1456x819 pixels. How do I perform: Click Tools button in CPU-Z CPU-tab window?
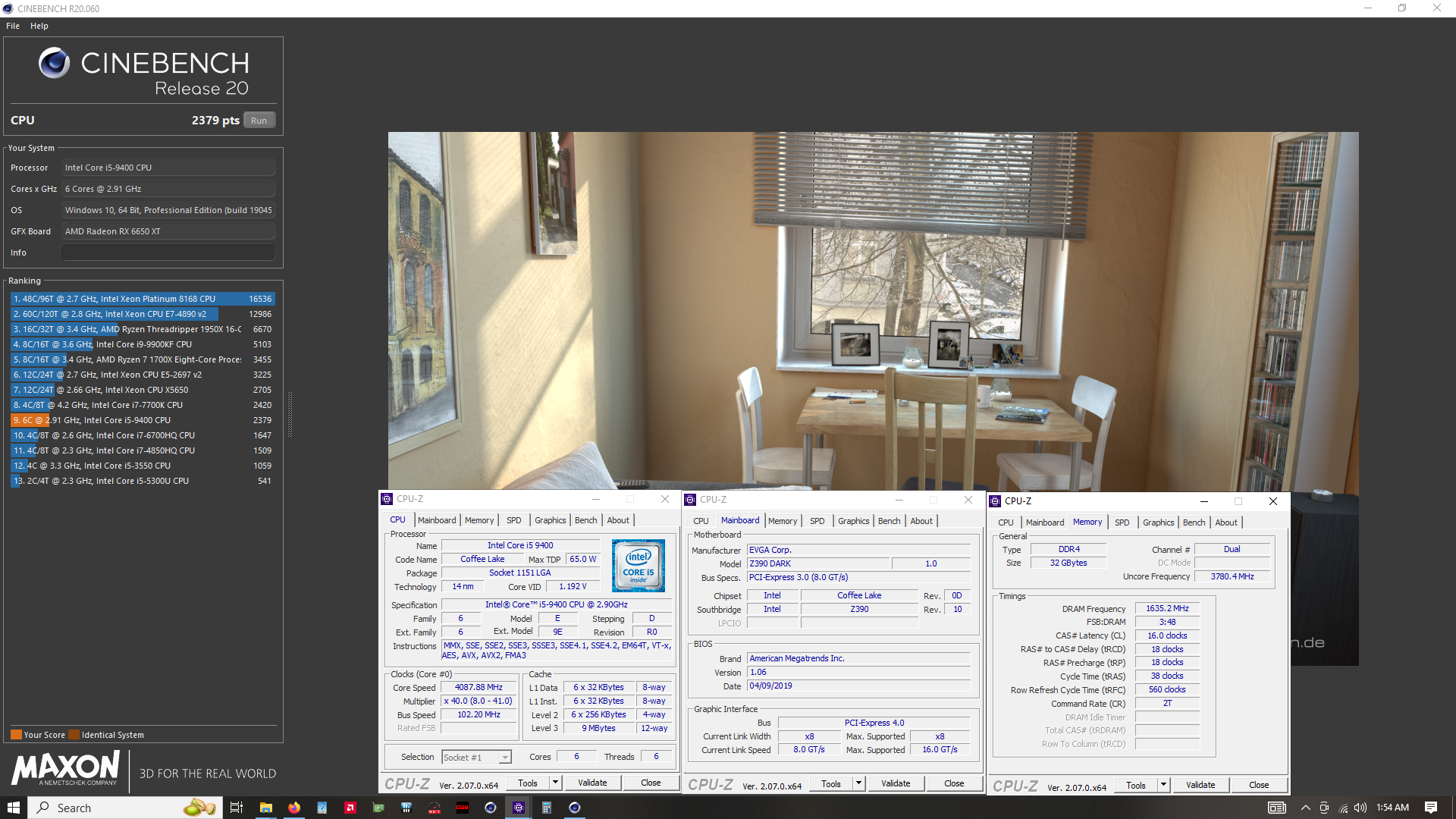point(528,783)
